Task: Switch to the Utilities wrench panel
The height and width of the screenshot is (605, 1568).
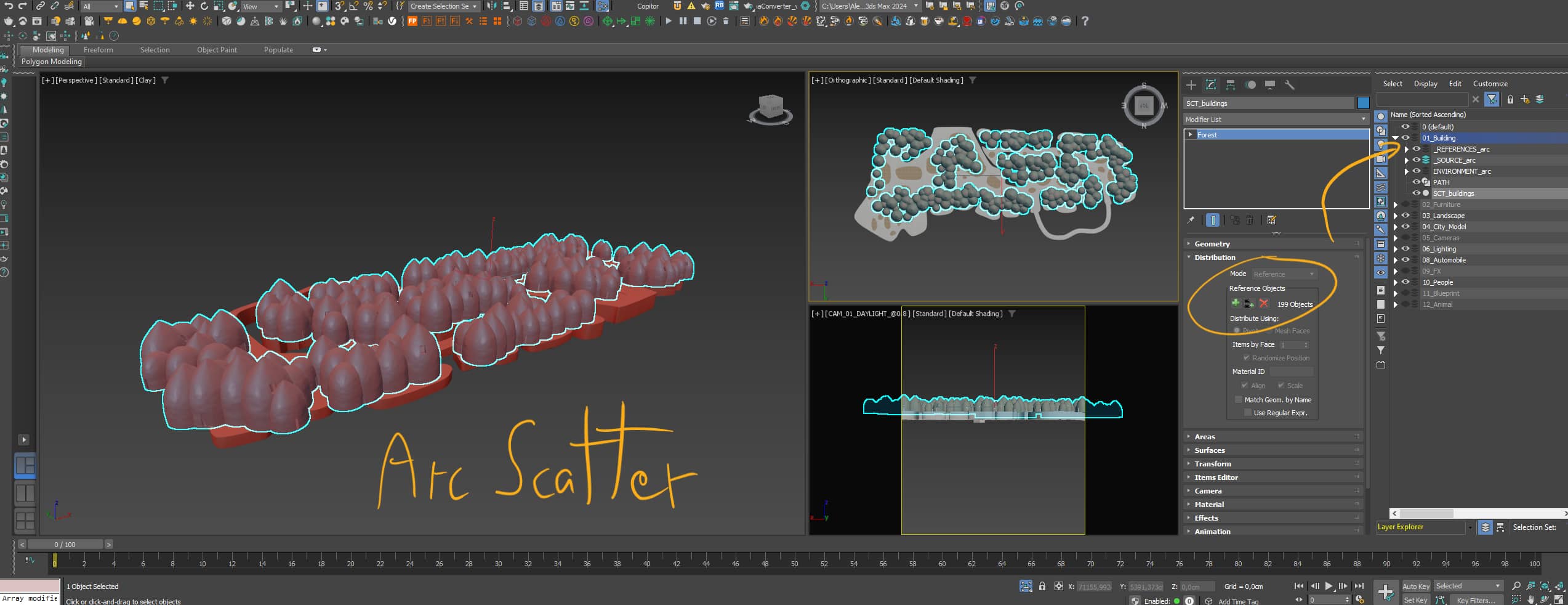Action: pos(1289,85)
